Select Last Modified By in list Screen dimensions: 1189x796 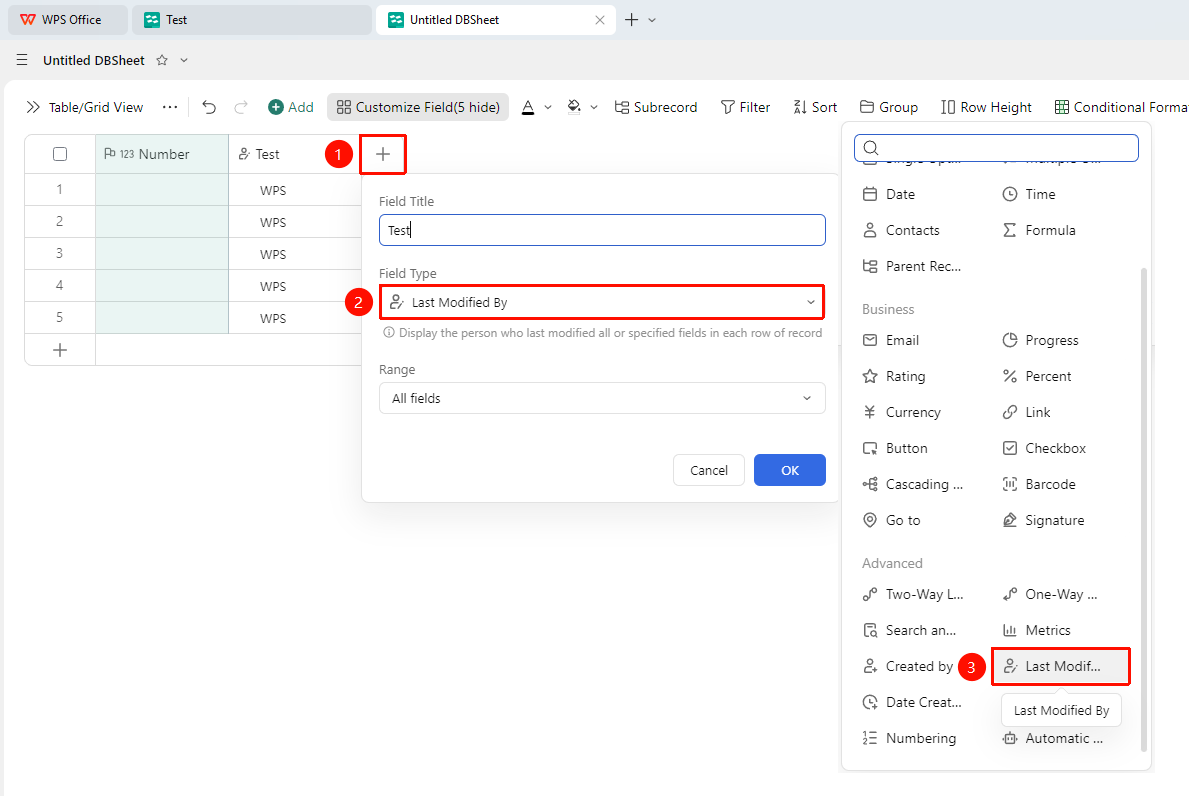point(1061,666)
